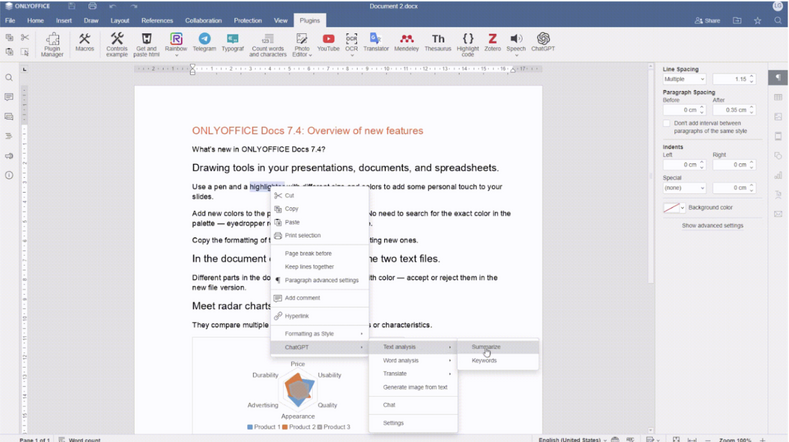The image size is (789, 442).
Task: Open the Special indent (none) dropdown
Action: tap(684, 188)
